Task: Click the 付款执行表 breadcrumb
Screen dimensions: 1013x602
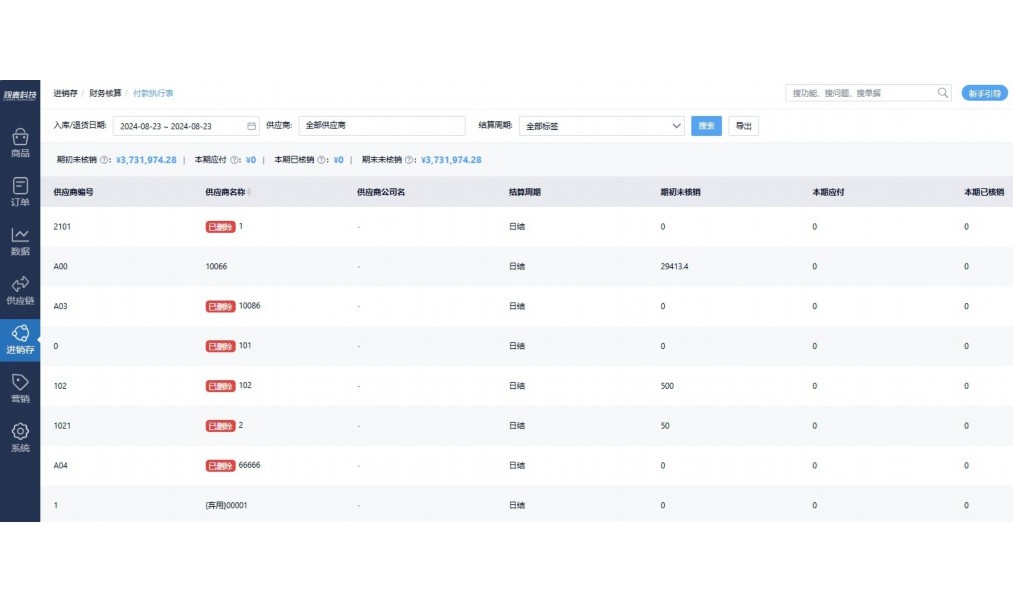Action: [153, 93]
